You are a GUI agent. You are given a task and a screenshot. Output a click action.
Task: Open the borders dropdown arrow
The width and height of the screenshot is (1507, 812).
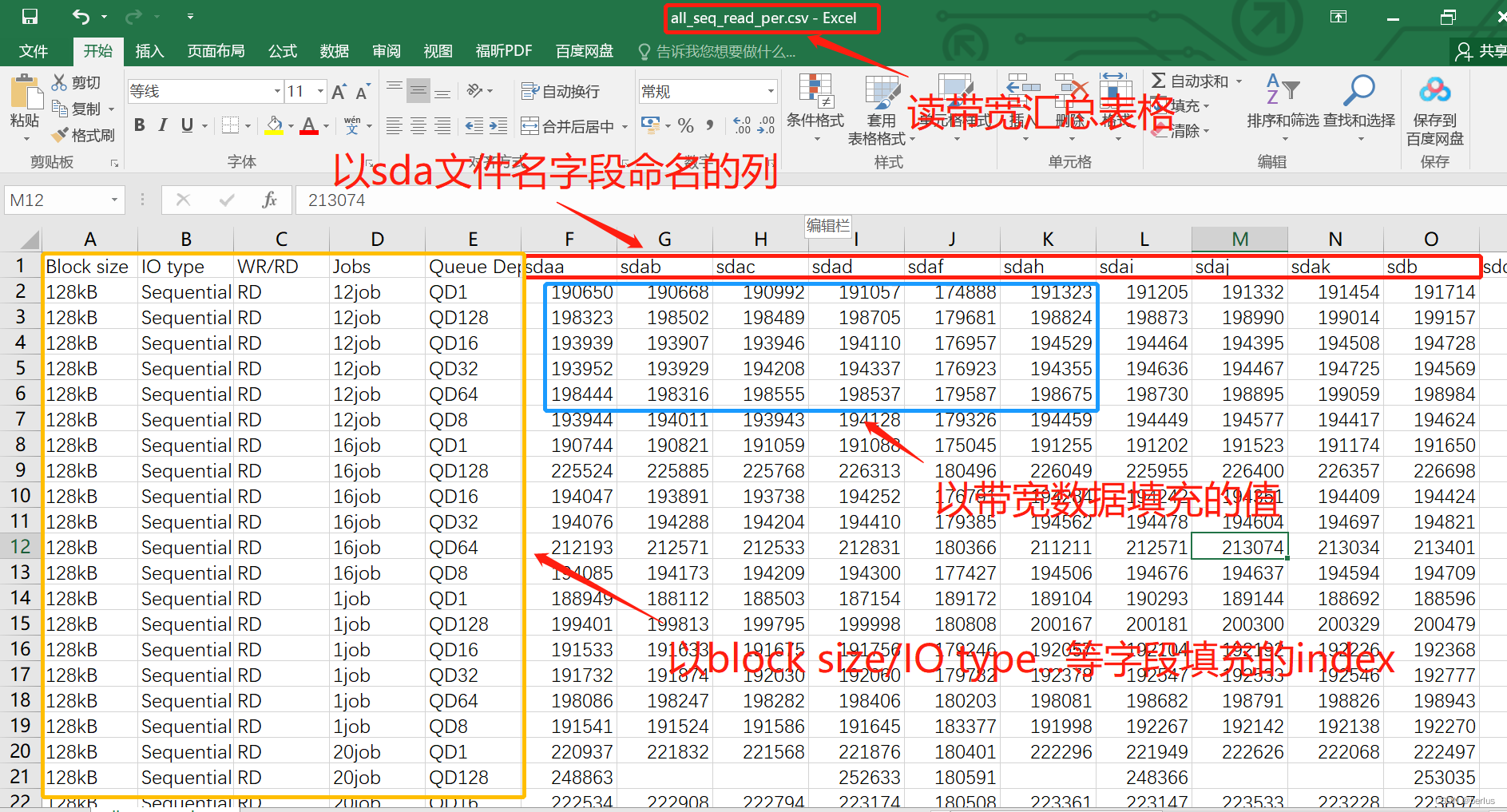tap(248, 126)
